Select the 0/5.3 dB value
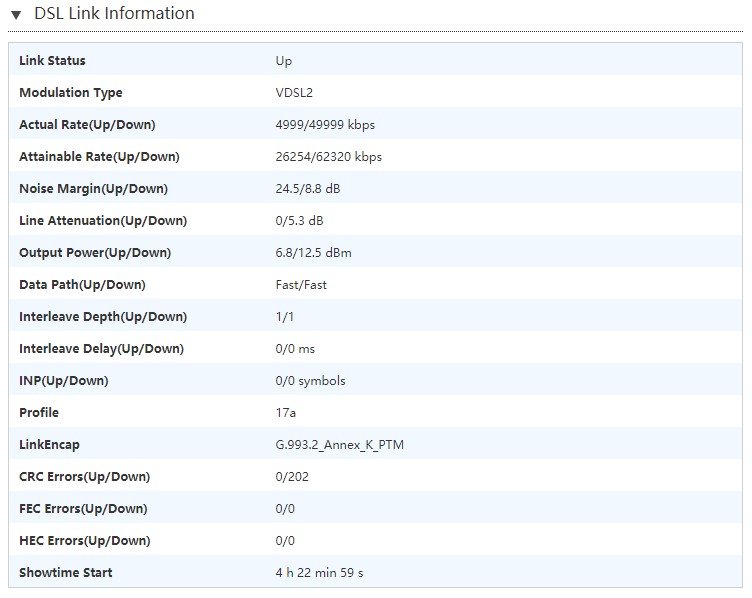The width and height of the screenshot is (752, 598). (299, 221)
